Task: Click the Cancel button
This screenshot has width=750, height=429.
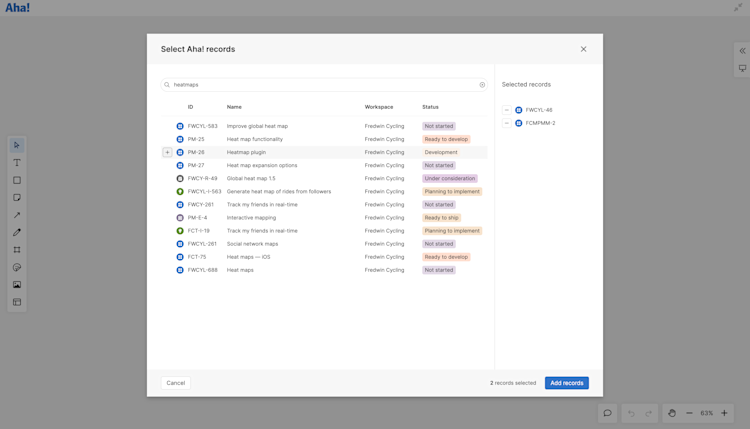Action: tap(176, 383)
